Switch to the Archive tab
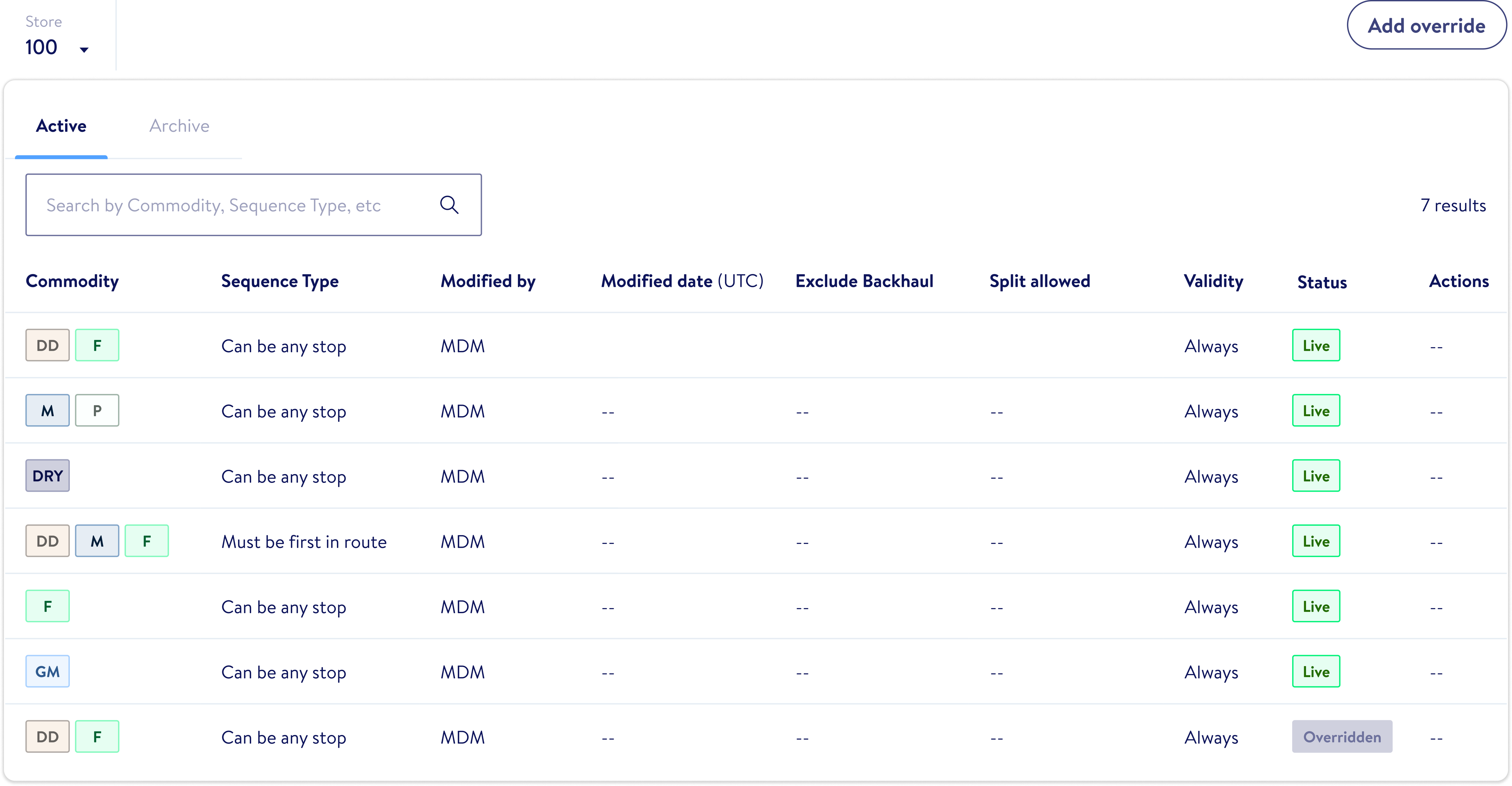This screenshot has height=786, width=1512. 179,126
